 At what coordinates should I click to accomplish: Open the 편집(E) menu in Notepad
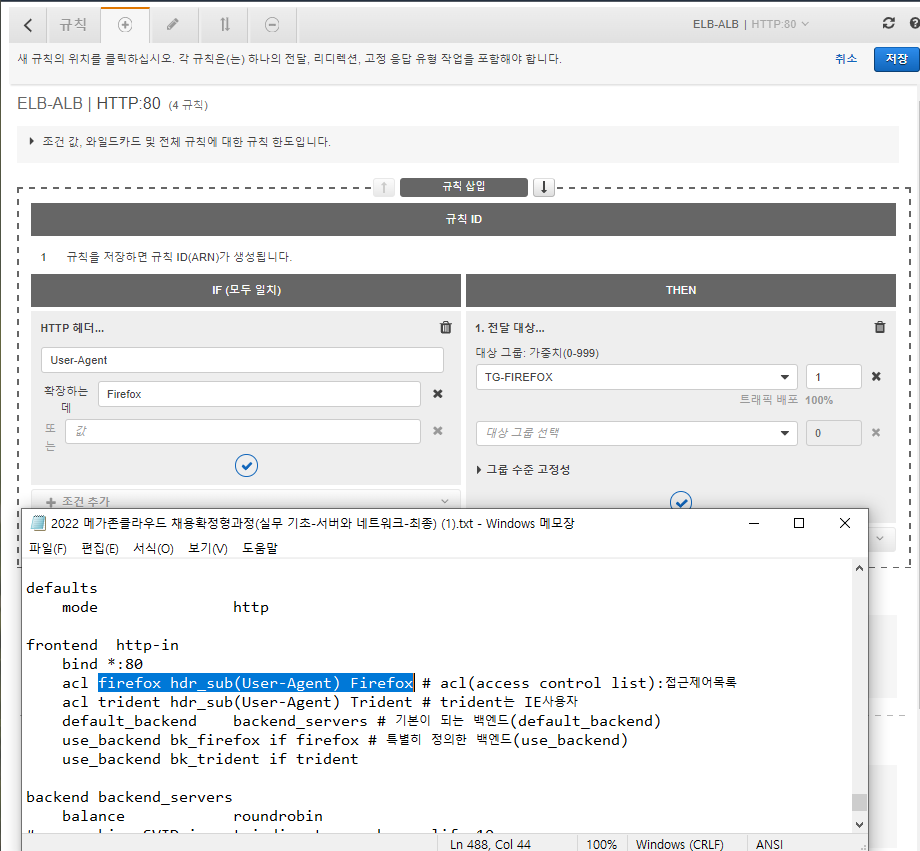pos(100,548)
